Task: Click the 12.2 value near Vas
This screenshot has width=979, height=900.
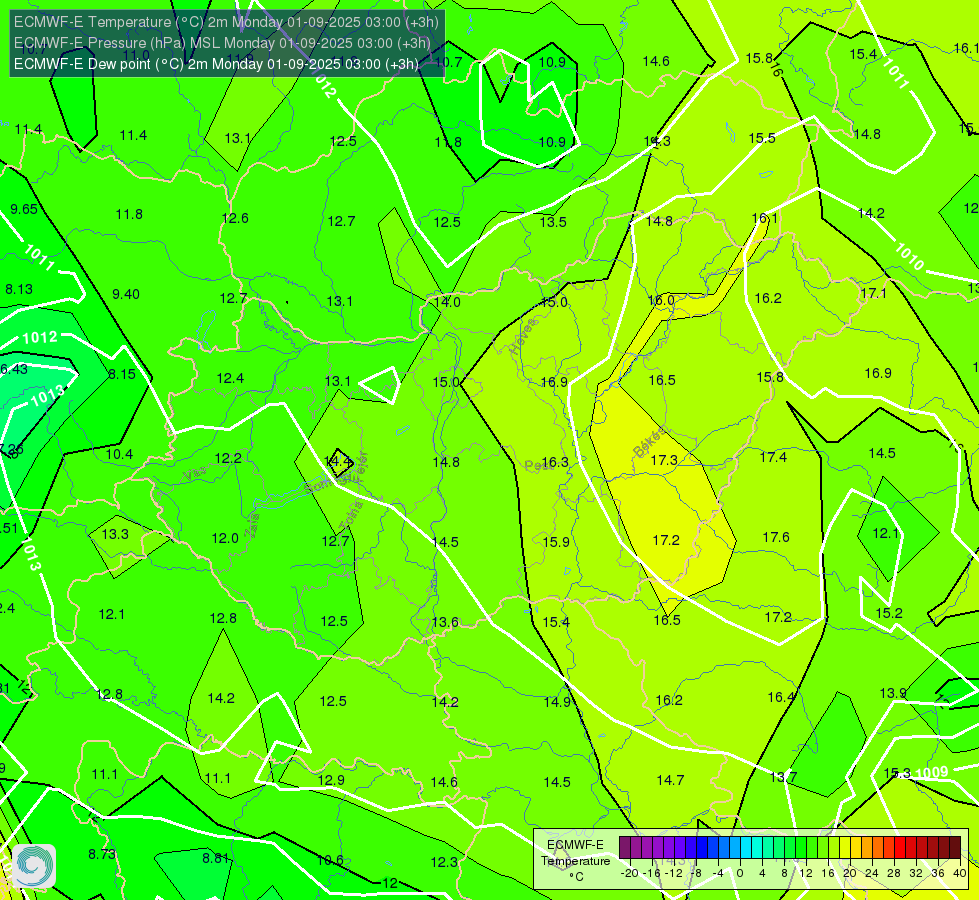Action: [227, 458]
